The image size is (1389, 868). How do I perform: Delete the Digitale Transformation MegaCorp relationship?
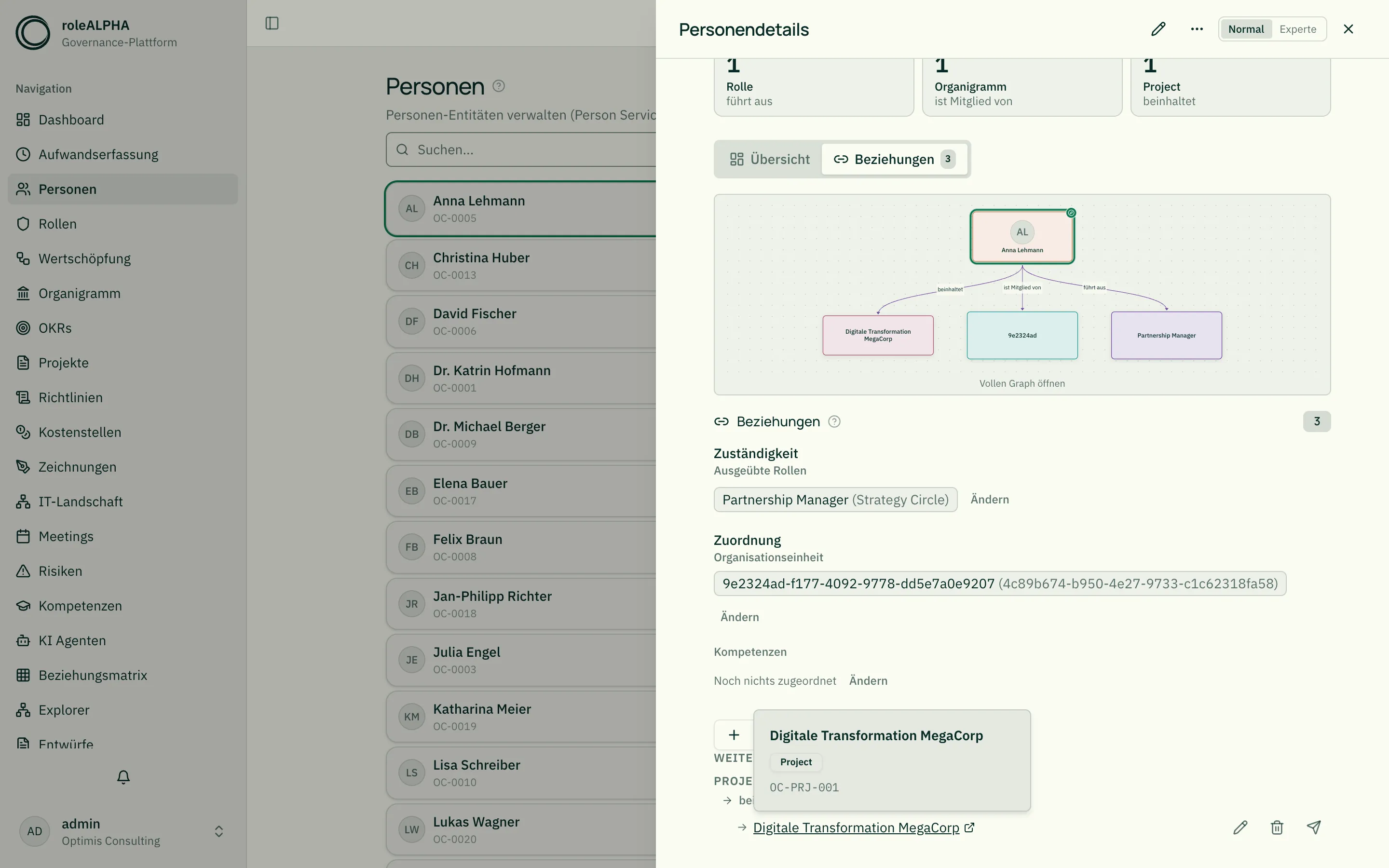(x=1277, y=828)
